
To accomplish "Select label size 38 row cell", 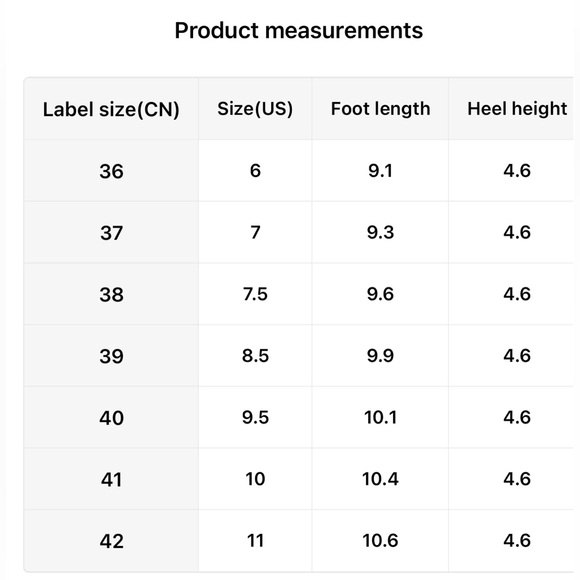I will tap(111, 294).
